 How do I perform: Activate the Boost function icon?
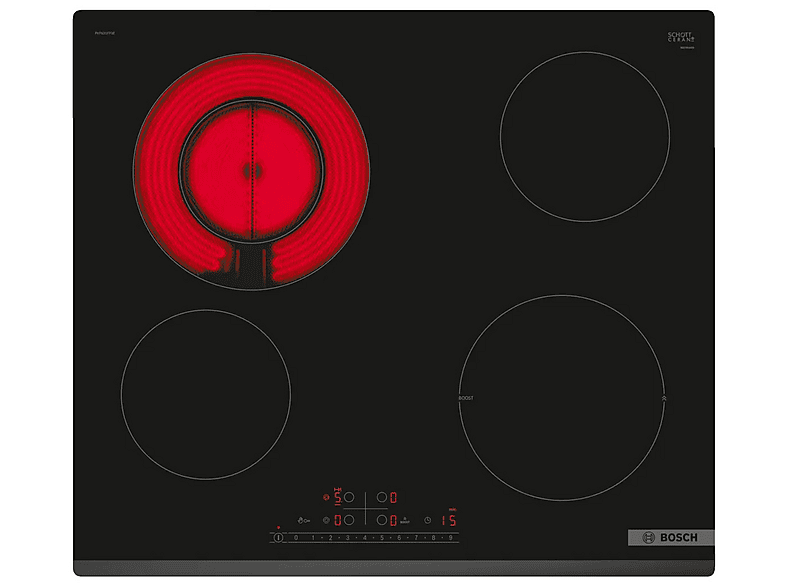(x=405, y=520)
